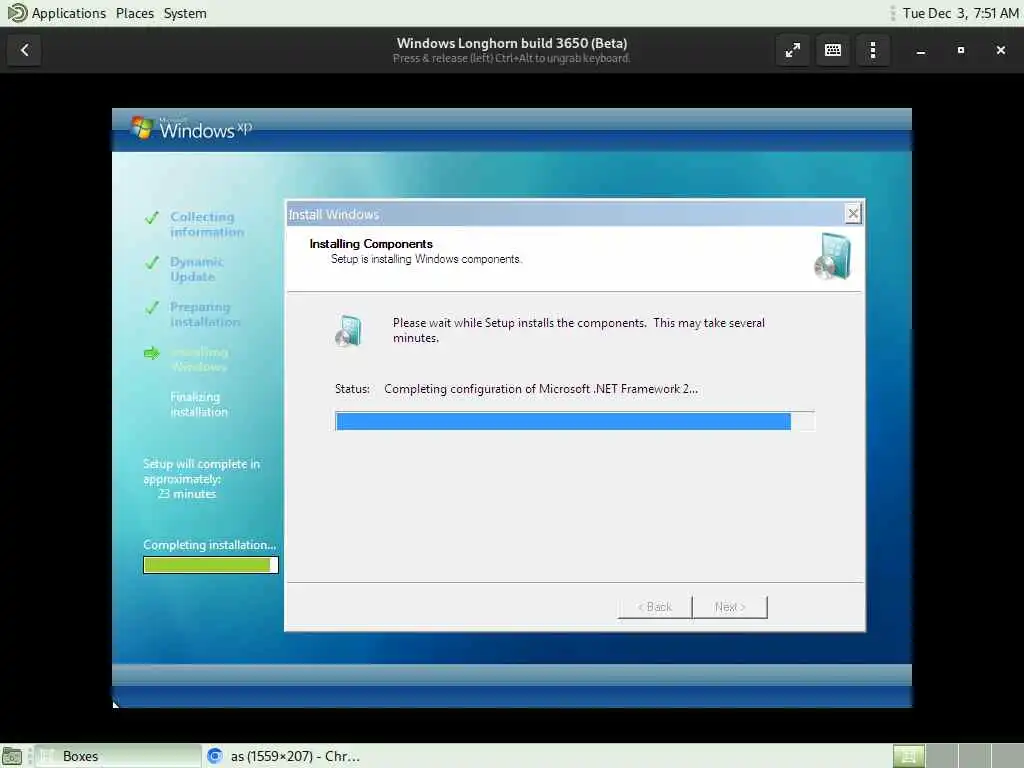This screenshot has height=768, width=1024.
Task: Click the MATE logo icon in top panel
Action: tap(16, 13)
